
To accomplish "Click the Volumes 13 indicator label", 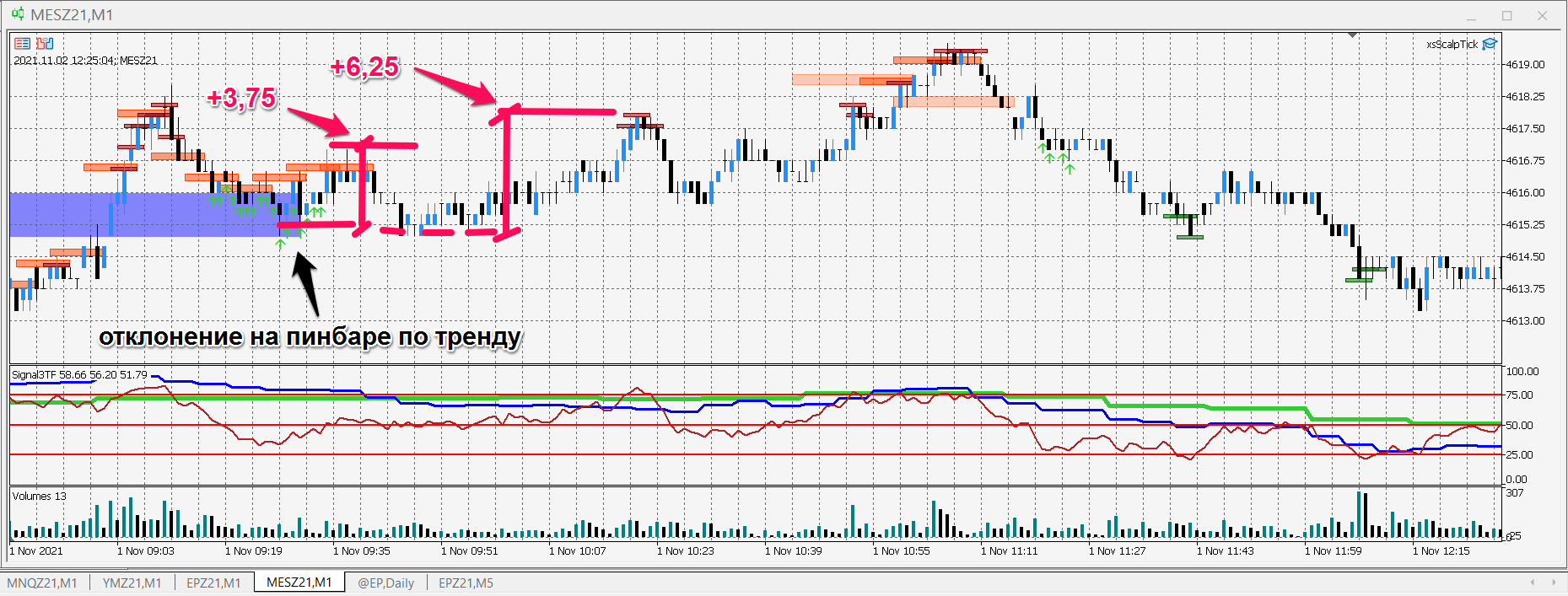I will click(39, 496).
